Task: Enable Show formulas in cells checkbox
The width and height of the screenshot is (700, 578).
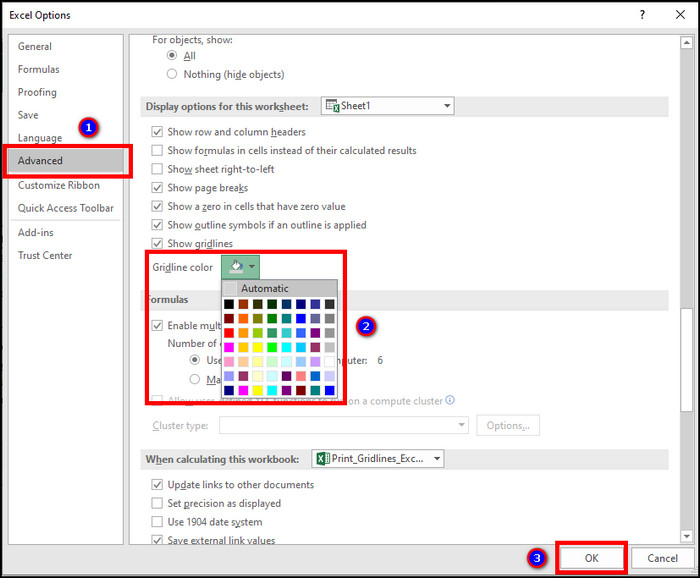Action: click(x=157, y=150)
